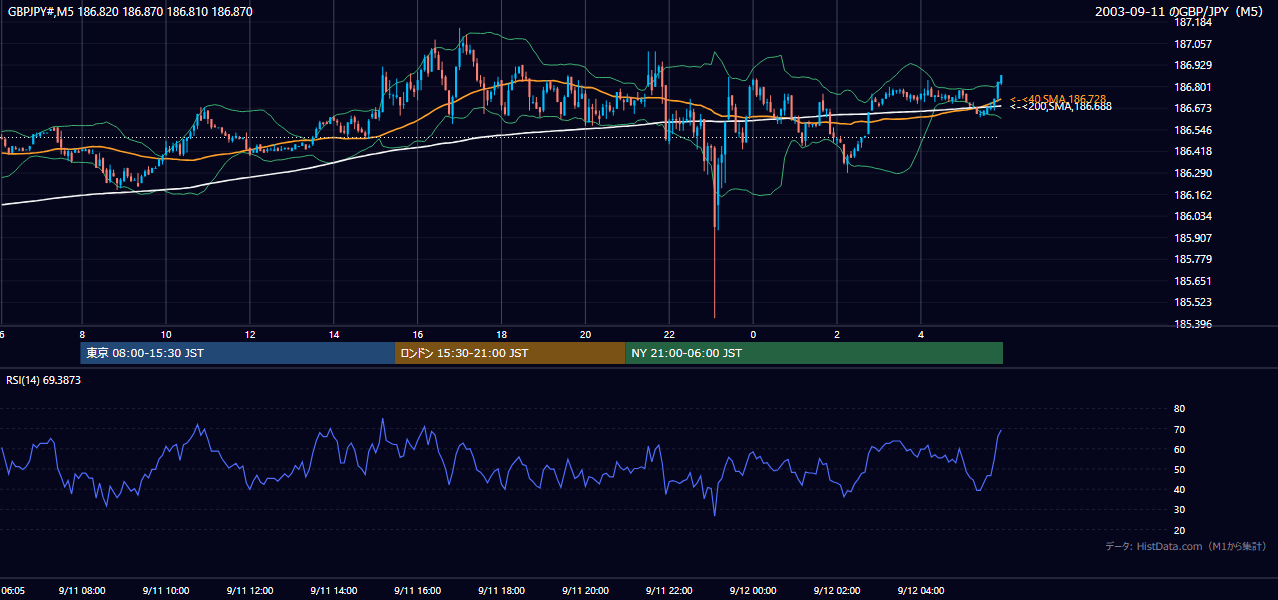Screen dimensions: 1278x600
Task: Click the 9/11 16:00 bottom time label
Action: [418, 590]
